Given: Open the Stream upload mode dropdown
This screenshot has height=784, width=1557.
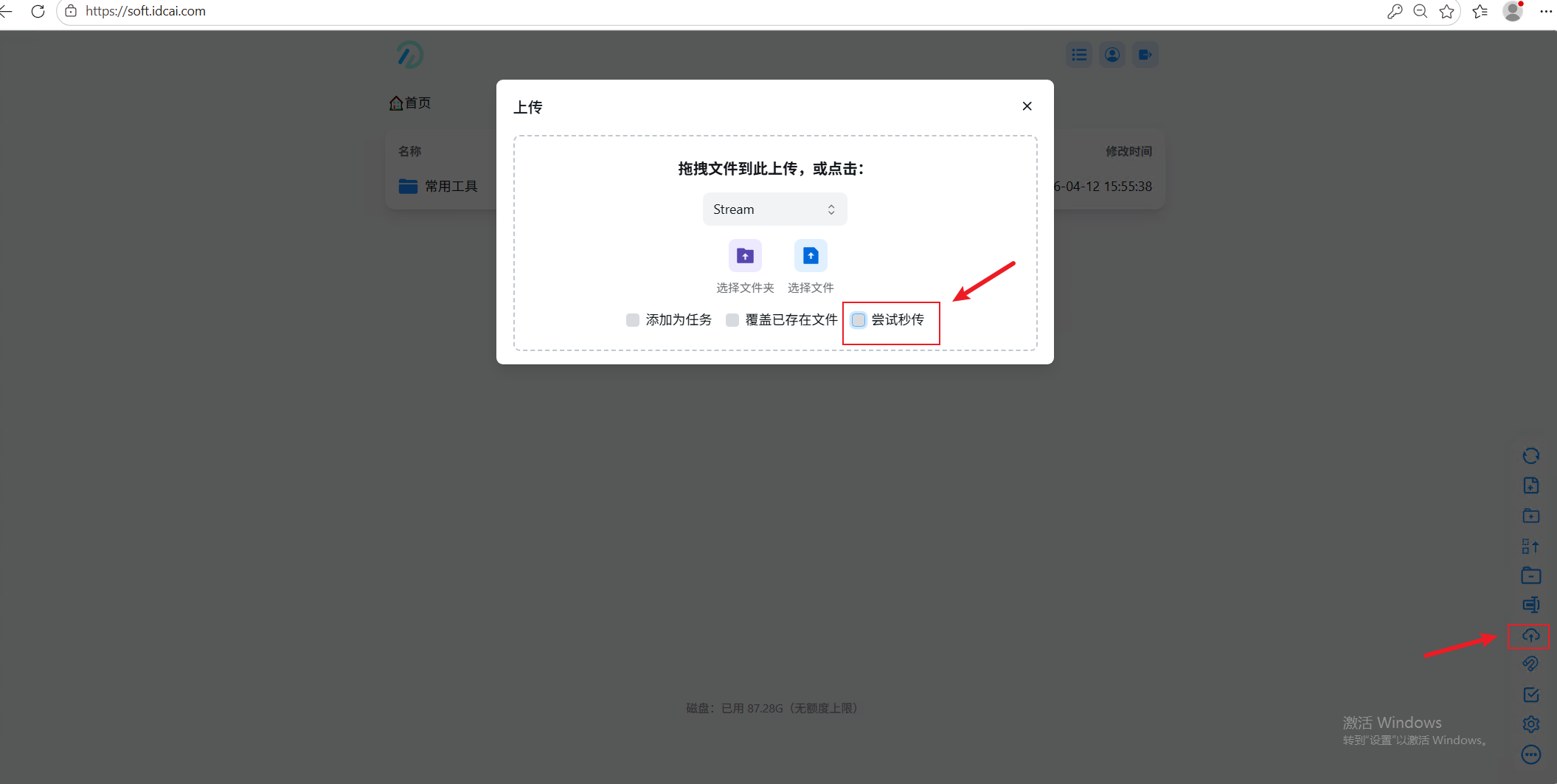Looking at the screenshot, I should [x=774, y=209].
